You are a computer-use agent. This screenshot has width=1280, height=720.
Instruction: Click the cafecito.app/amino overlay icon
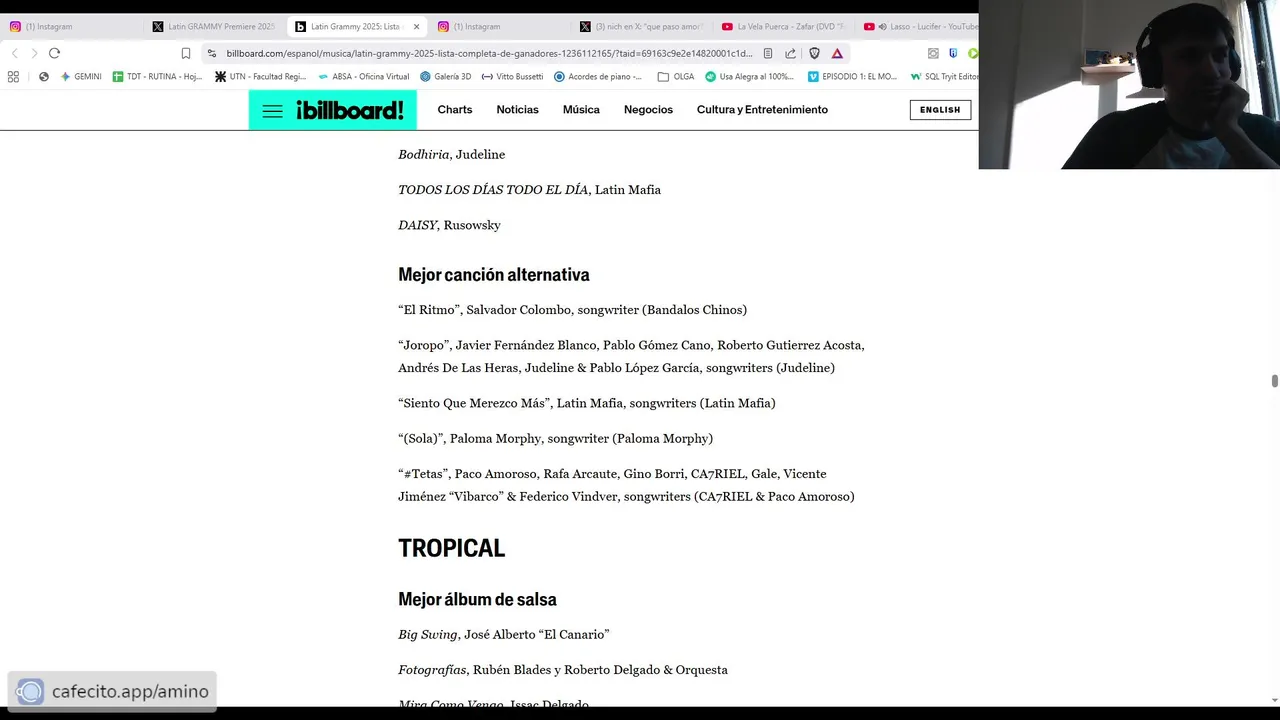(x=31, y=691)
